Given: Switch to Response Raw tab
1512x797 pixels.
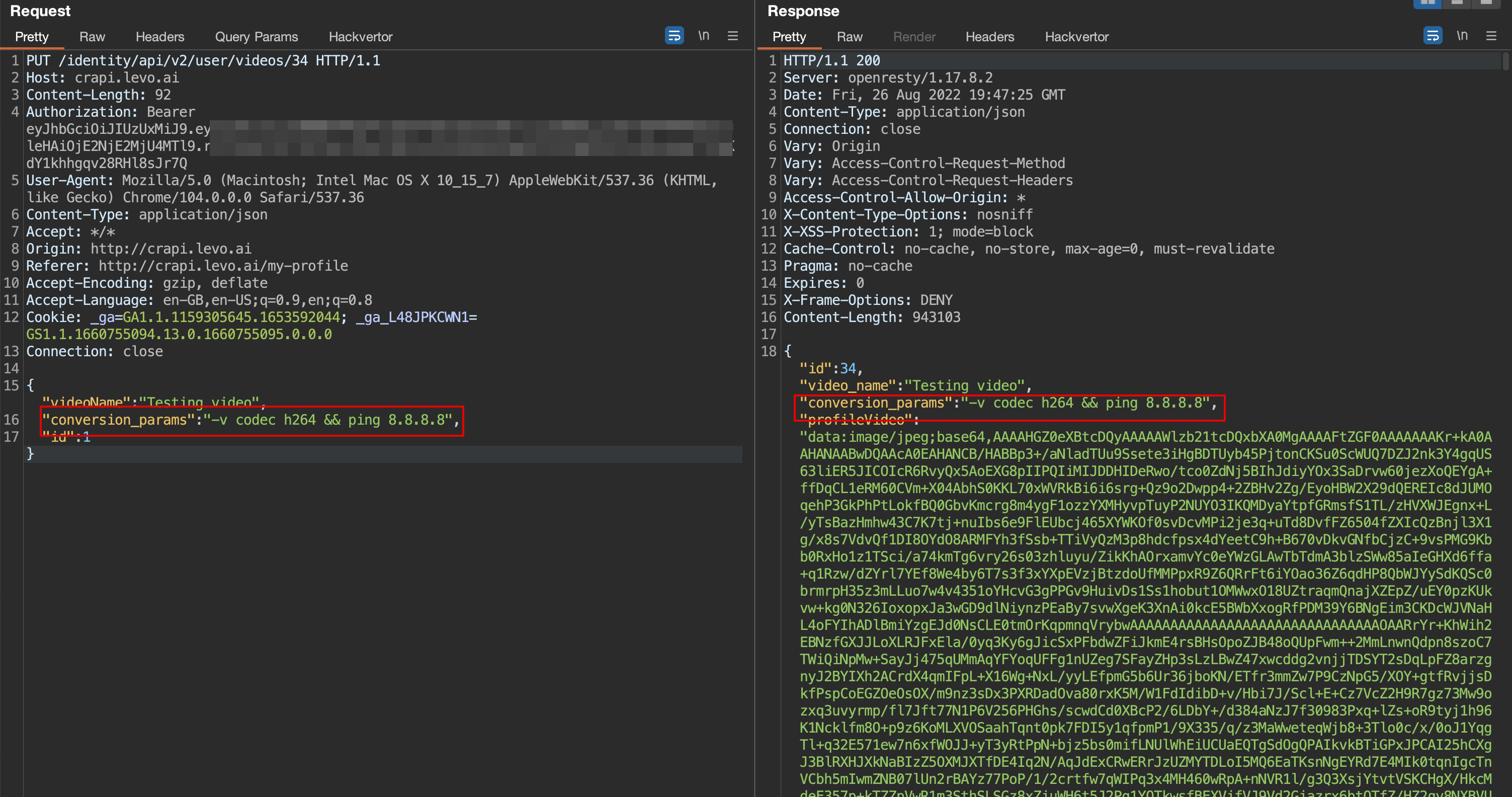Looking at the screenshot, I should (849, 36).
